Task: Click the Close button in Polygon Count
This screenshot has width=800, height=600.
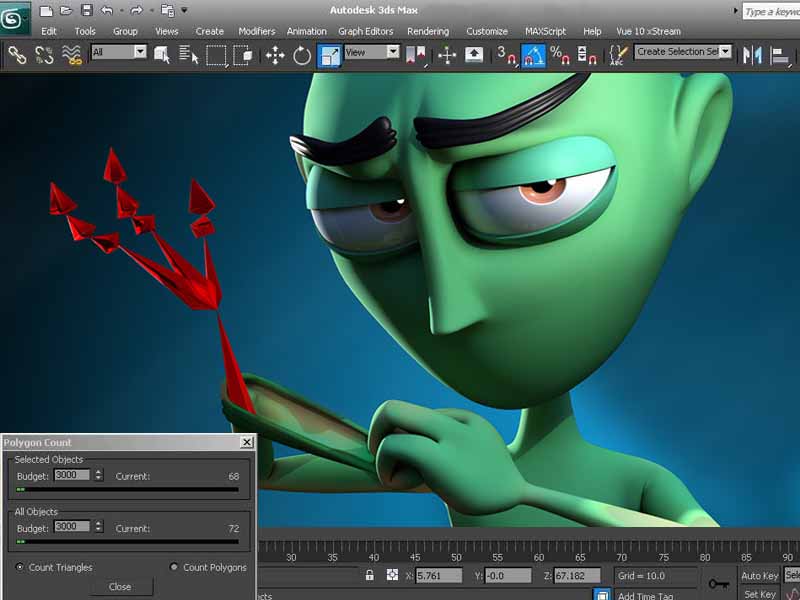Action: tap(120, 587)
